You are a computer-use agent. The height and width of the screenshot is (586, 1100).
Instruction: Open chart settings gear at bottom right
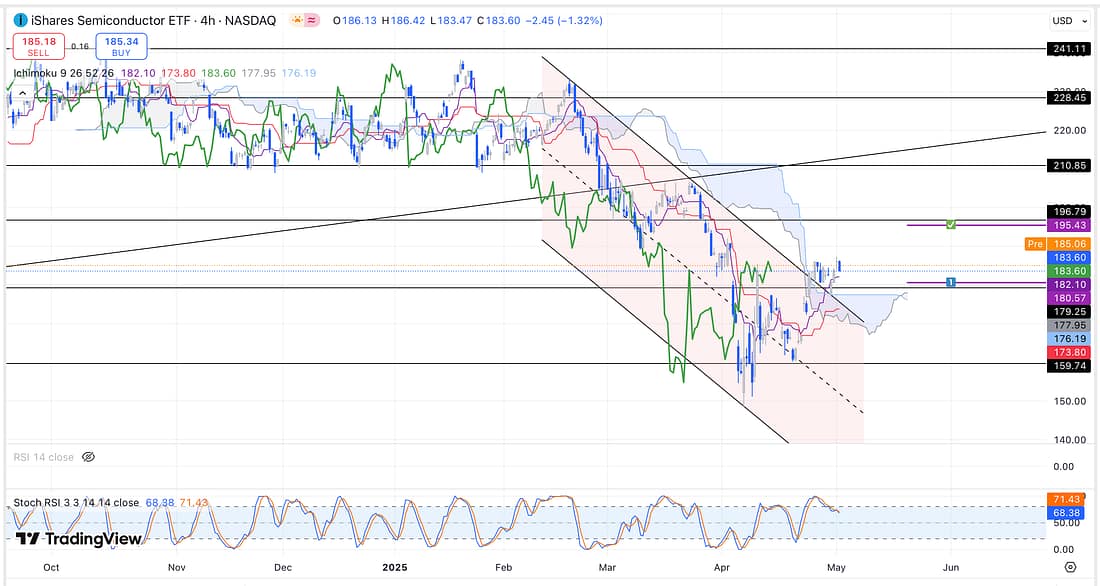coord(1070,567)
